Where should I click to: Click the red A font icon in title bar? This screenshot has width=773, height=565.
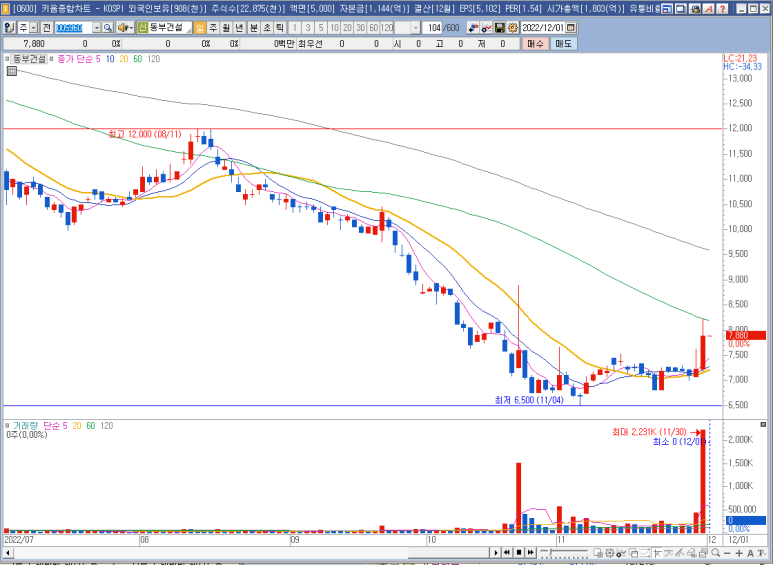click(708, 8)
